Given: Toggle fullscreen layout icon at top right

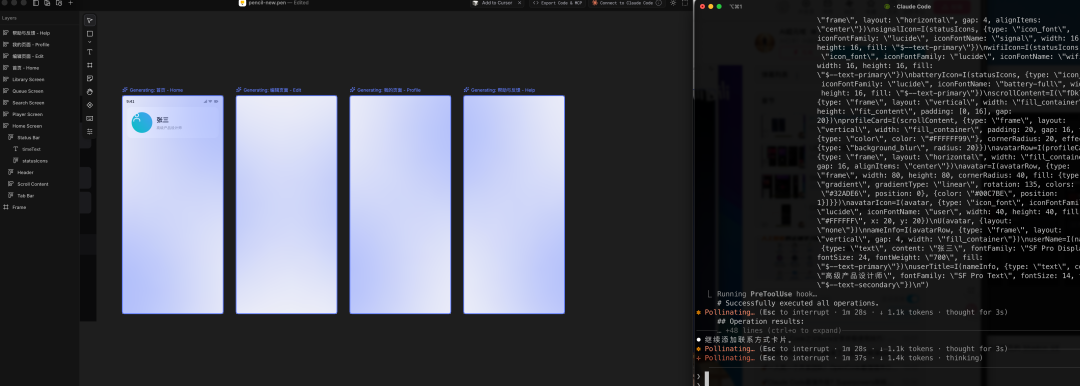Looking at the screenshot, I should tap(685, 3).
